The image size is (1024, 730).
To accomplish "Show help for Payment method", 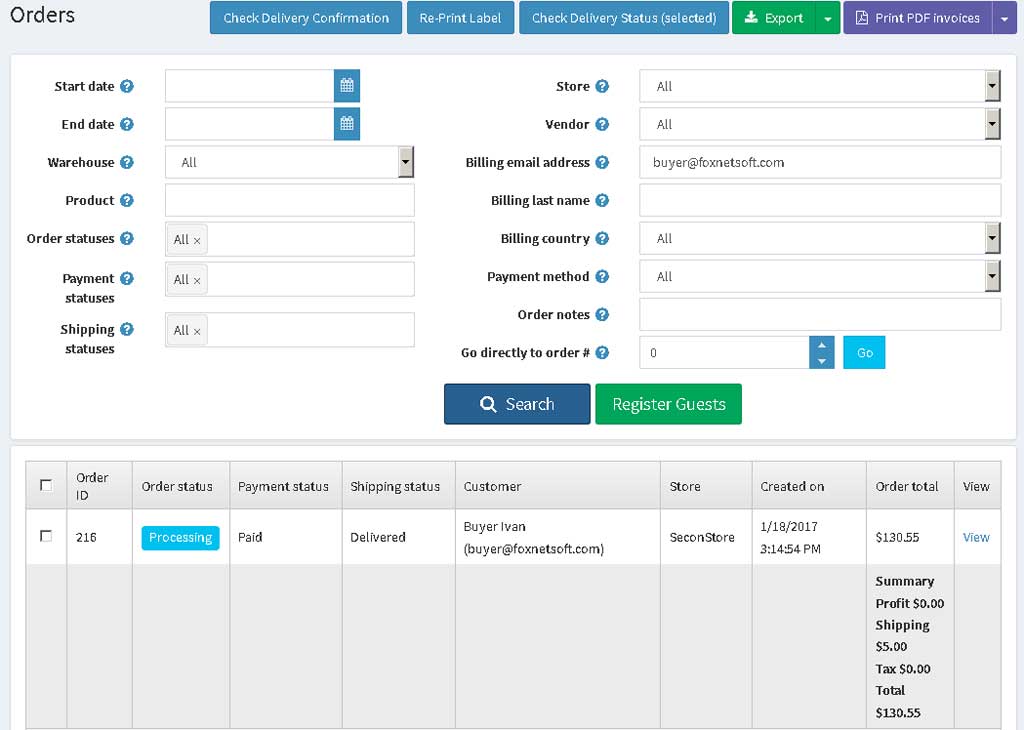I will (x=602, y=276).
